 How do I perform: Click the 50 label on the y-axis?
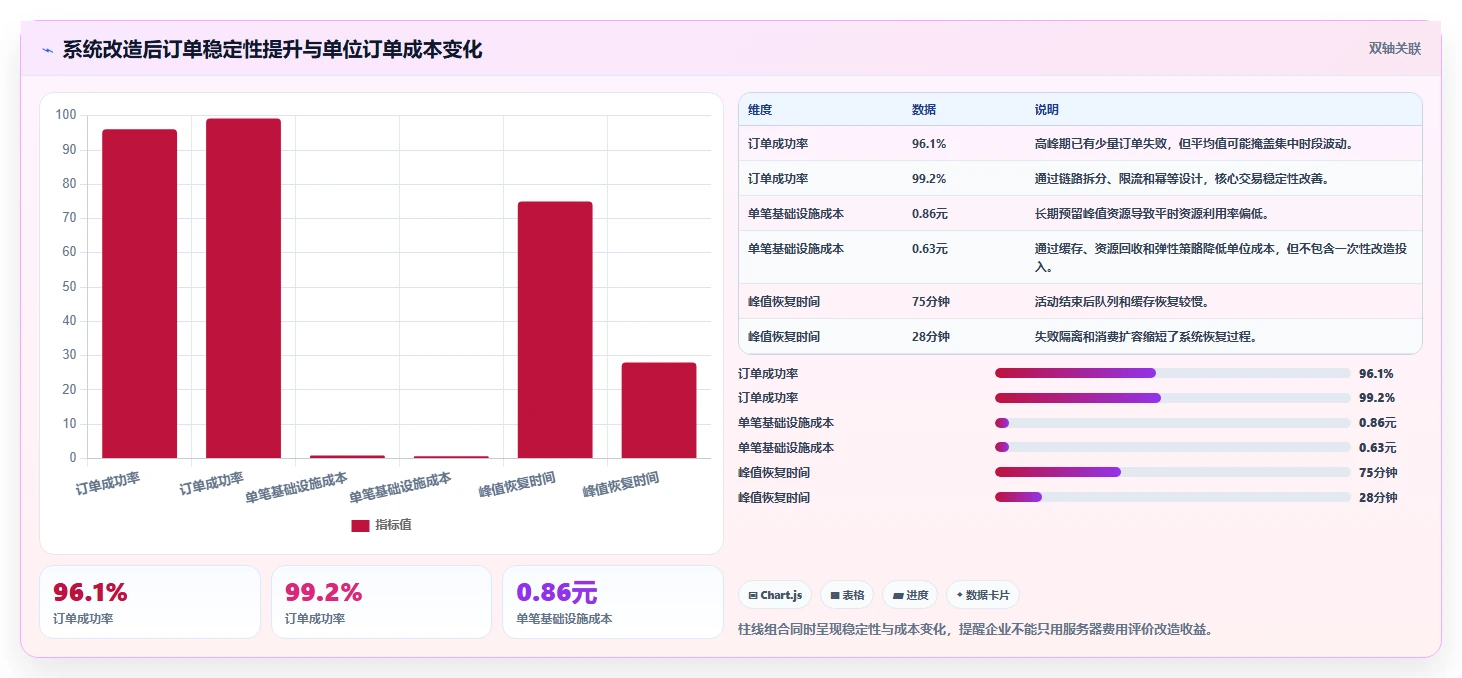[x=69, y=287]
